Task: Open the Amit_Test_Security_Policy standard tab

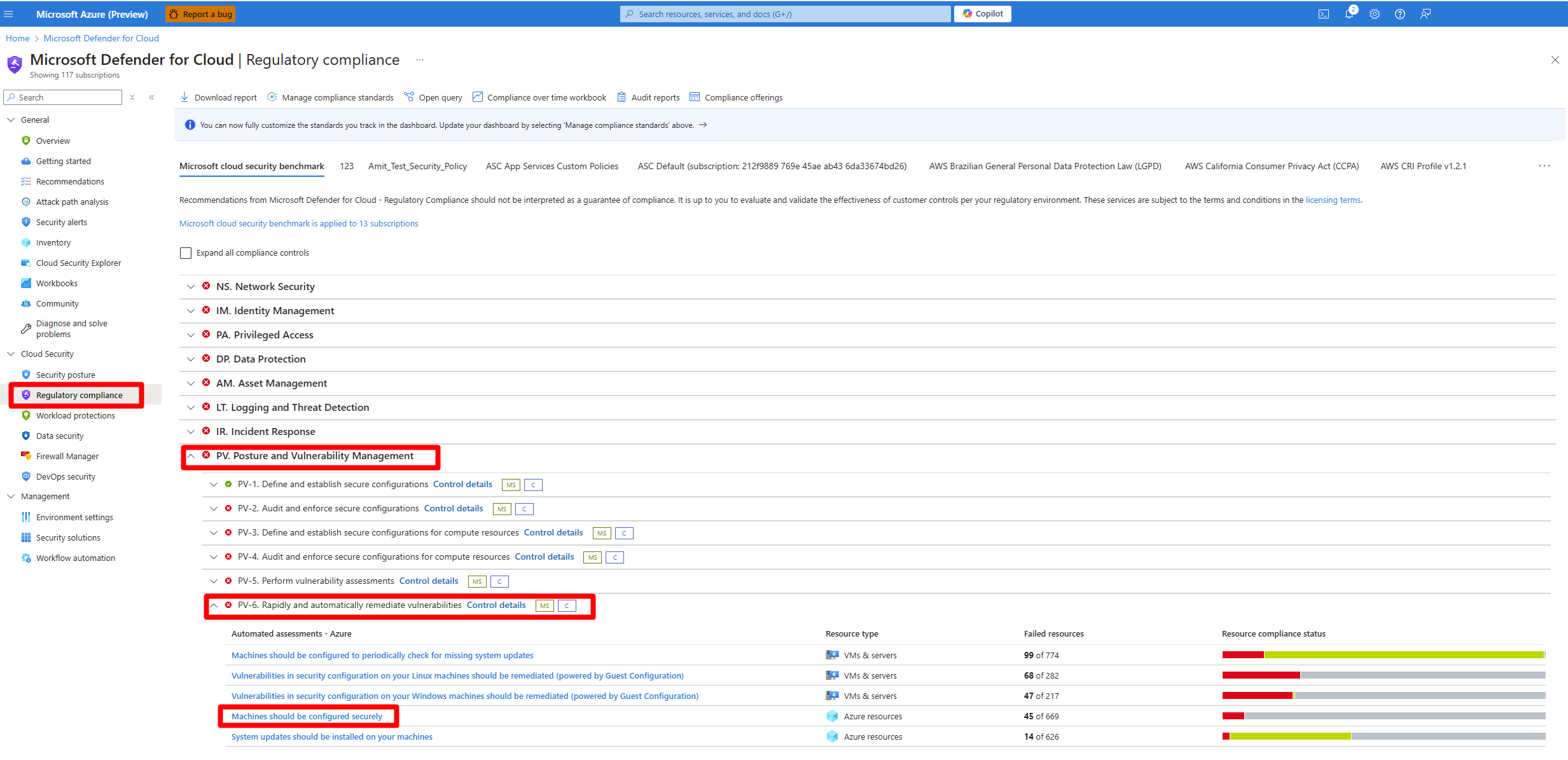Action: click(417, 166)
